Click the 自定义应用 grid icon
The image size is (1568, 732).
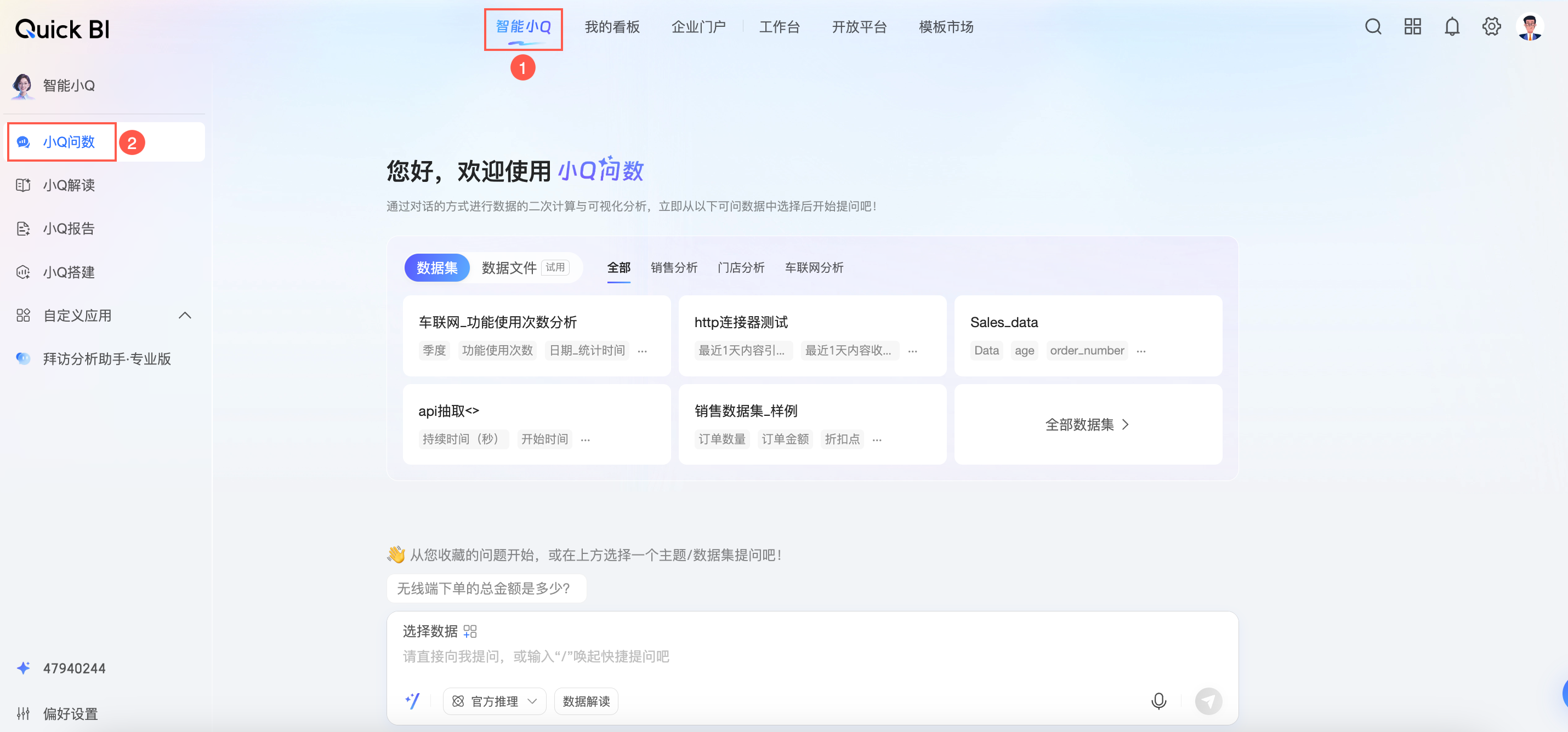click(x=23, y=315)
